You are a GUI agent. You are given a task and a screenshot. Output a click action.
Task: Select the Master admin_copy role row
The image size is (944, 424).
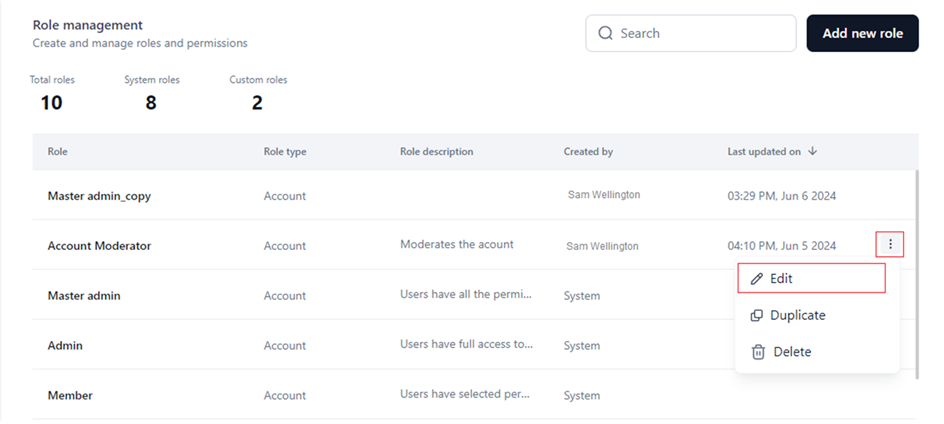point(99,196)
